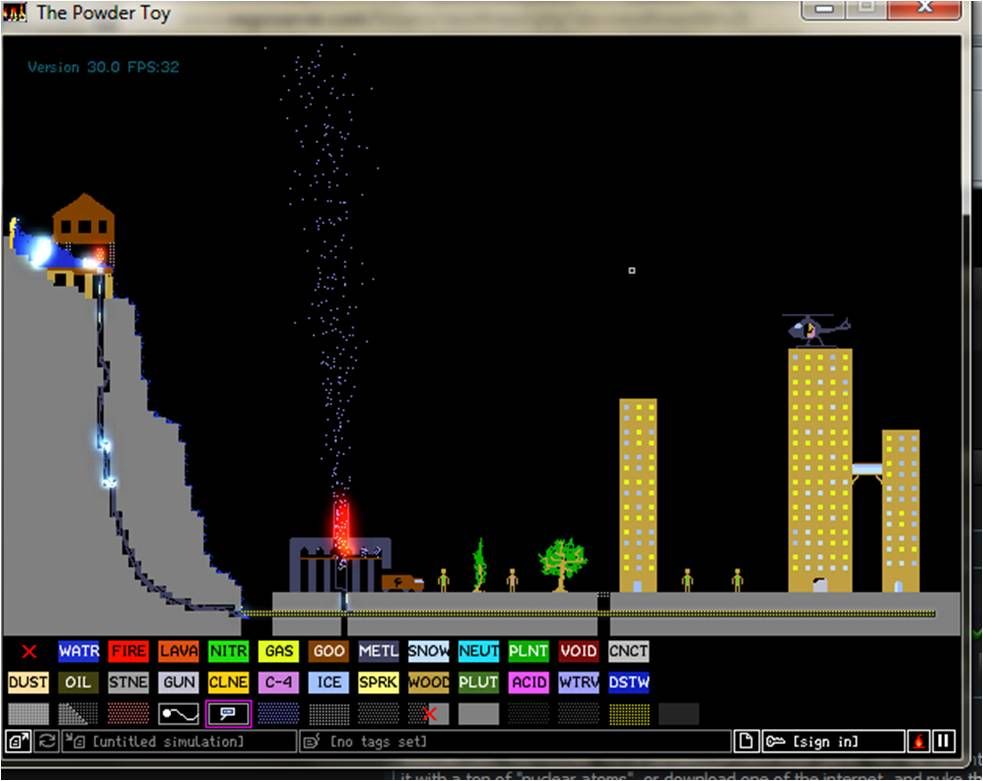Click the reload simulation arrows icon
983x781 pixels.
46,742
